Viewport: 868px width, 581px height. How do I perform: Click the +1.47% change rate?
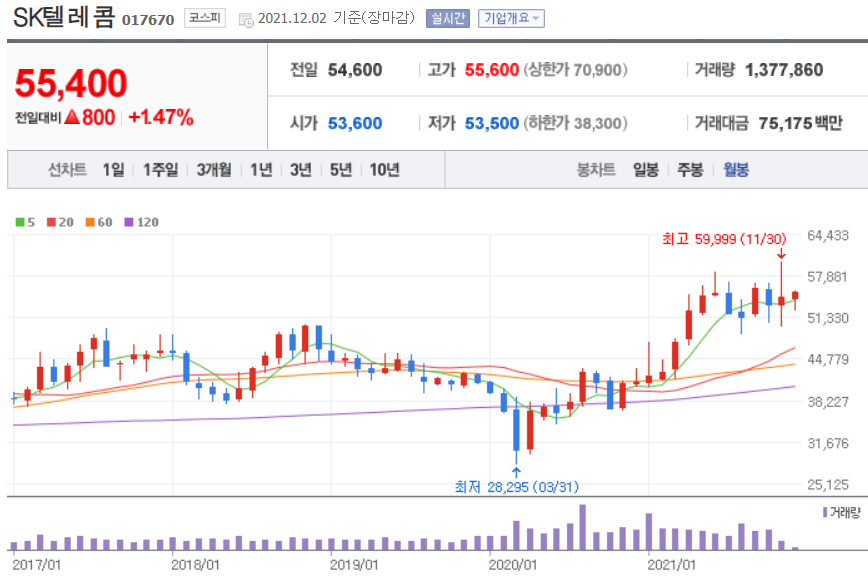(x=161, y=117)
